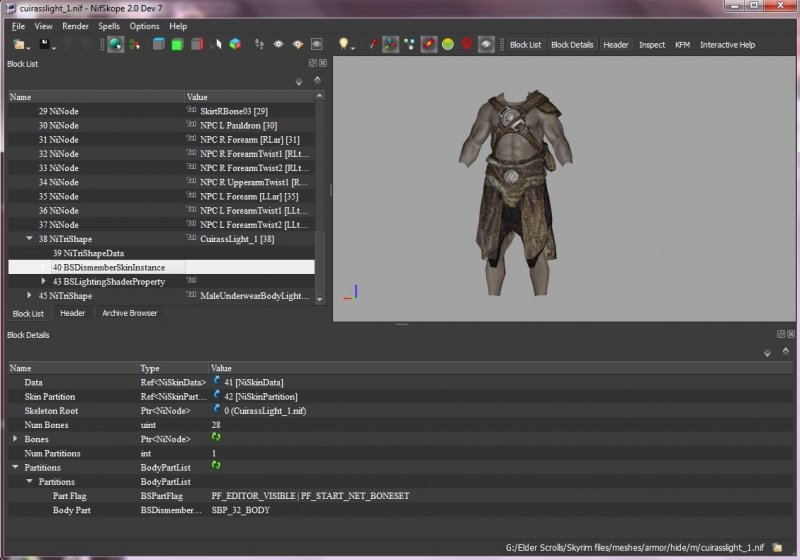This screenshot has width=800, height=560.
Task: Follow the link arrow beside 42 [NiSkinPartition]
Action: click(216, 396)
